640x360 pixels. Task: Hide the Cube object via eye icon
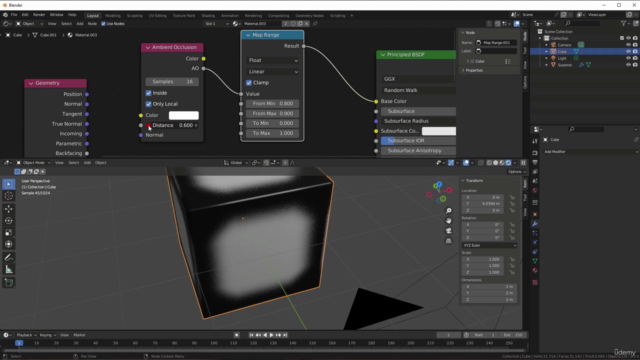pyautogui.click(x=629, y=51)
